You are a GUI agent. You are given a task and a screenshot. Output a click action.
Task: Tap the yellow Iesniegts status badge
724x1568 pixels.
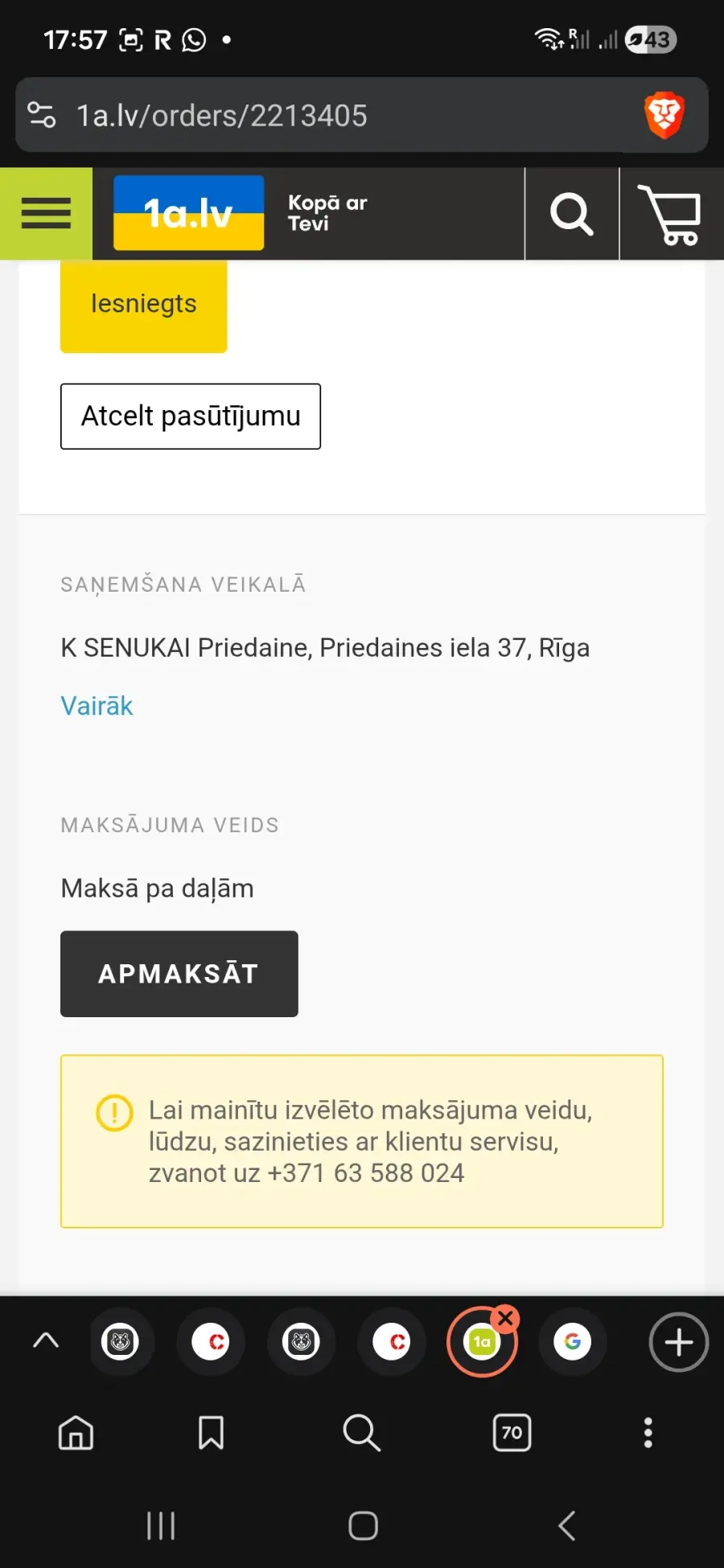pyautogui.click(x=144, y=305)
